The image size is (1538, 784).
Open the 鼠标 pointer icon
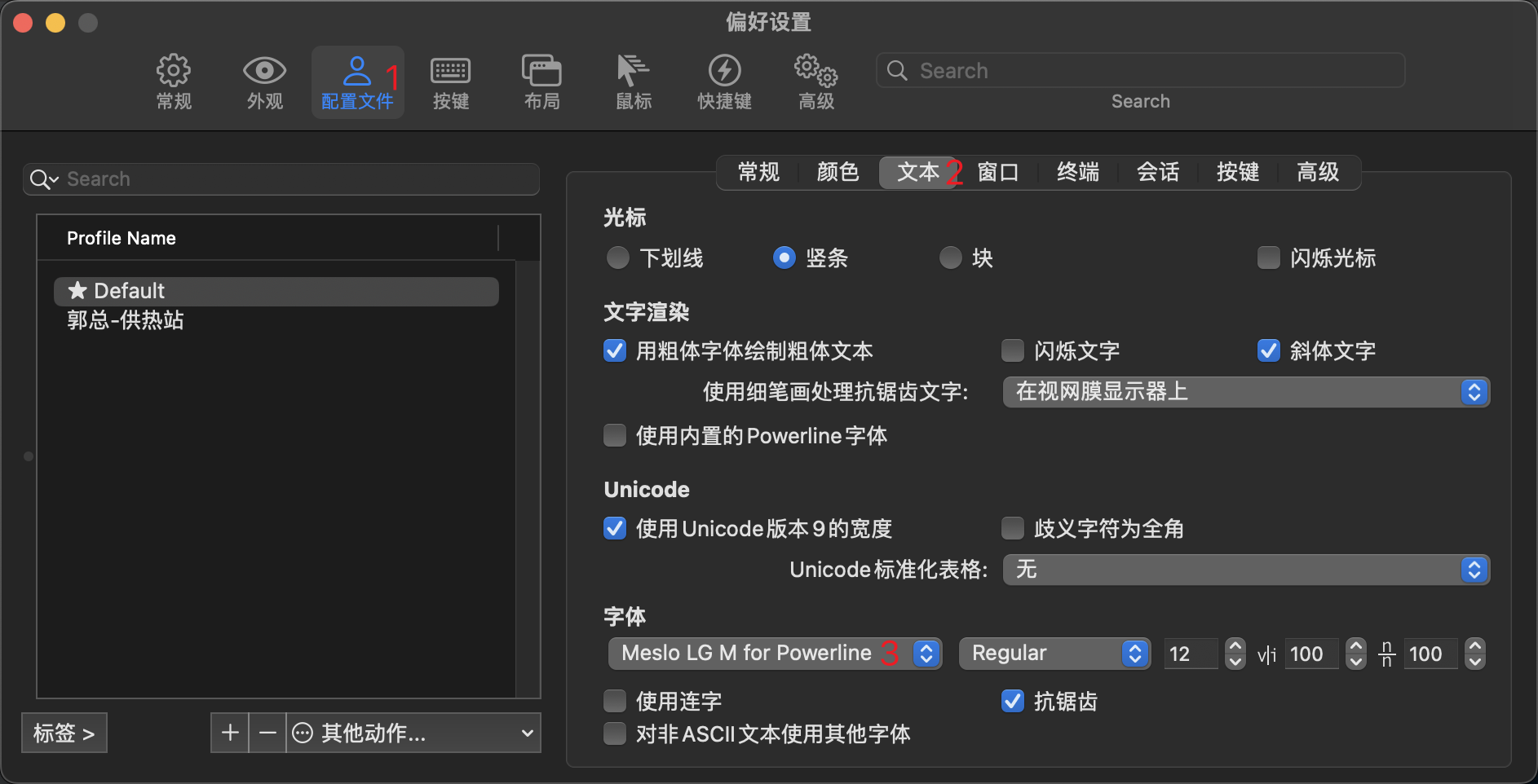(x=633, y=72)
